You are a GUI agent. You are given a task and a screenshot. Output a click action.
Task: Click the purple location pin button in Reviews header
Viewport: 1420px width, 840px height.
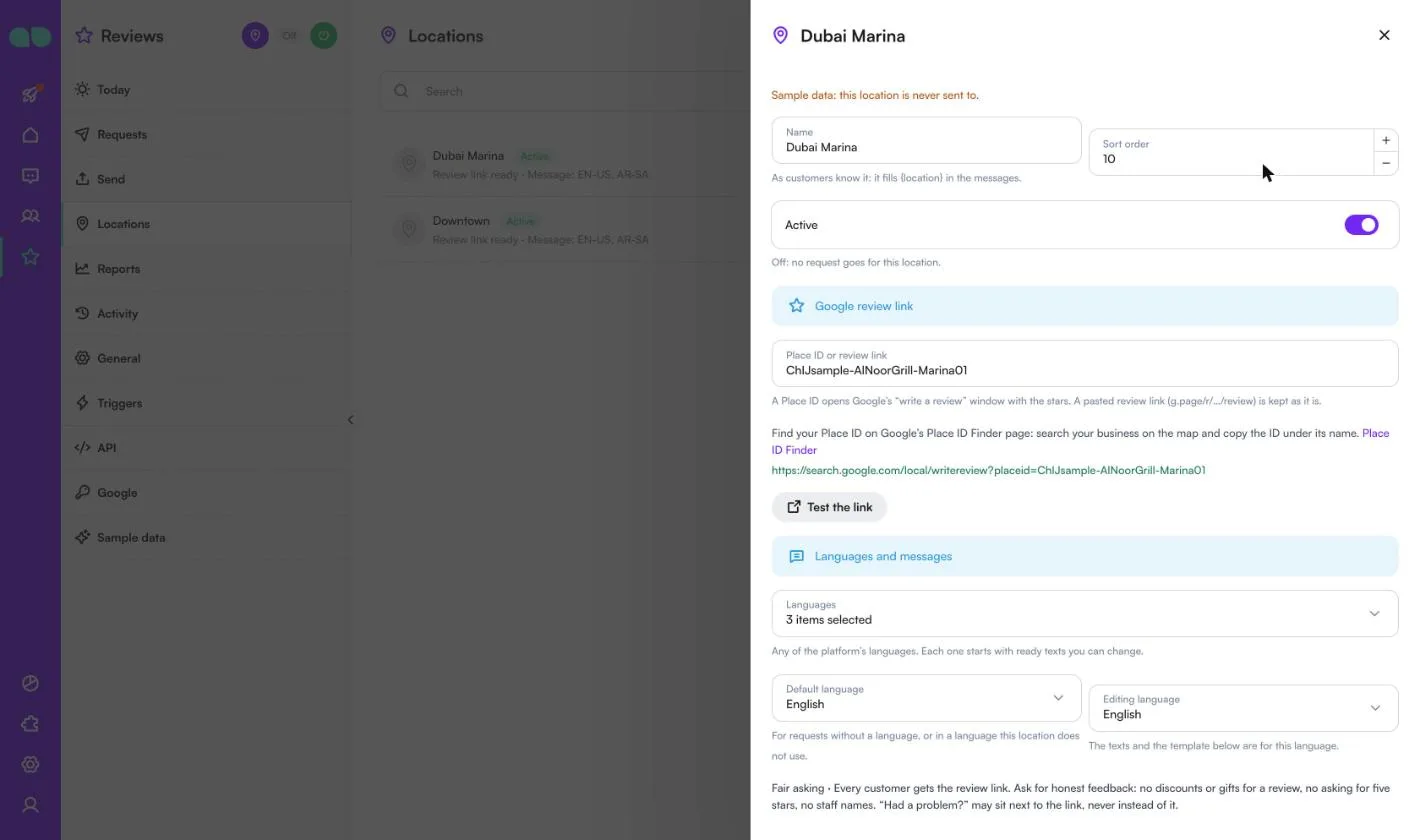(255, 36)
